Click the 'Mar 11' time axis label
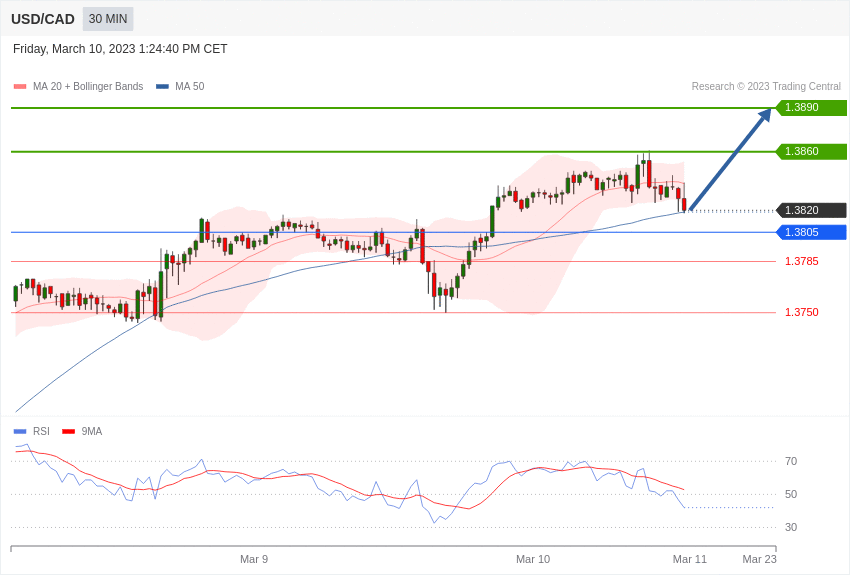Image resolution: width=850 pixels, height=576 pixels. pos(690,559)
